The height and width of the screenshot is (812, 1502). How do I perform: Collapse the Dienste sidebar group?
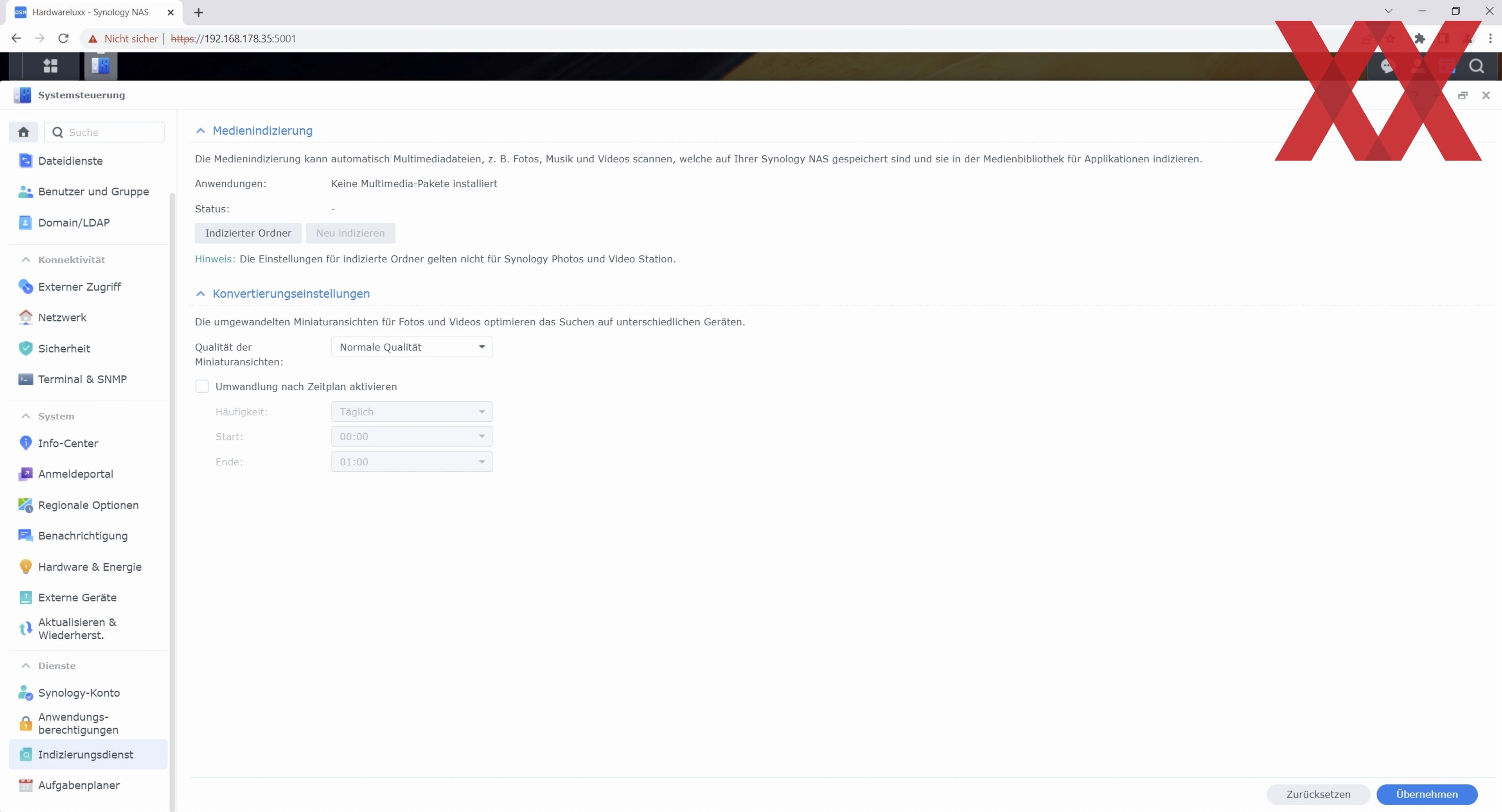point(26,666)
